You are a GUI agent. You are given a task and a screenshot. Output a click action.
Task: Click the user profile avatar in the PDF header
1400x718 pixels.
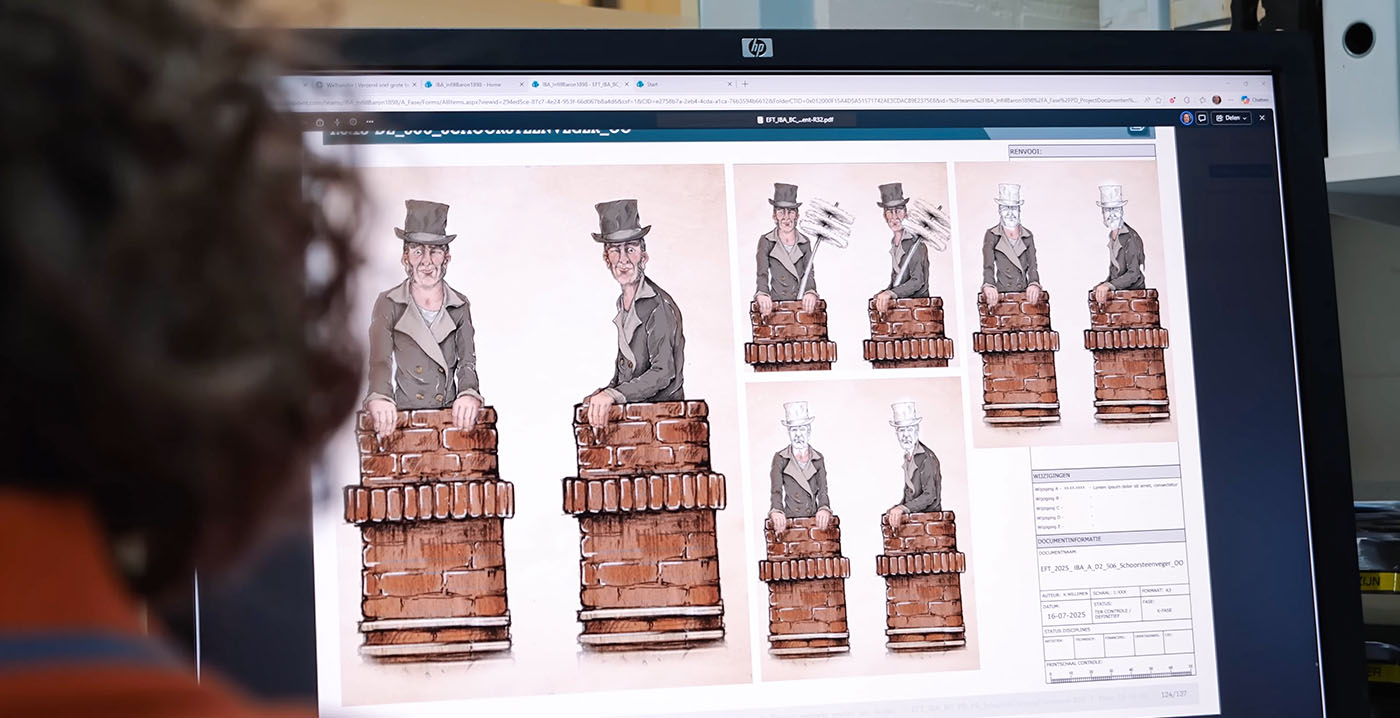point(1186,118)
